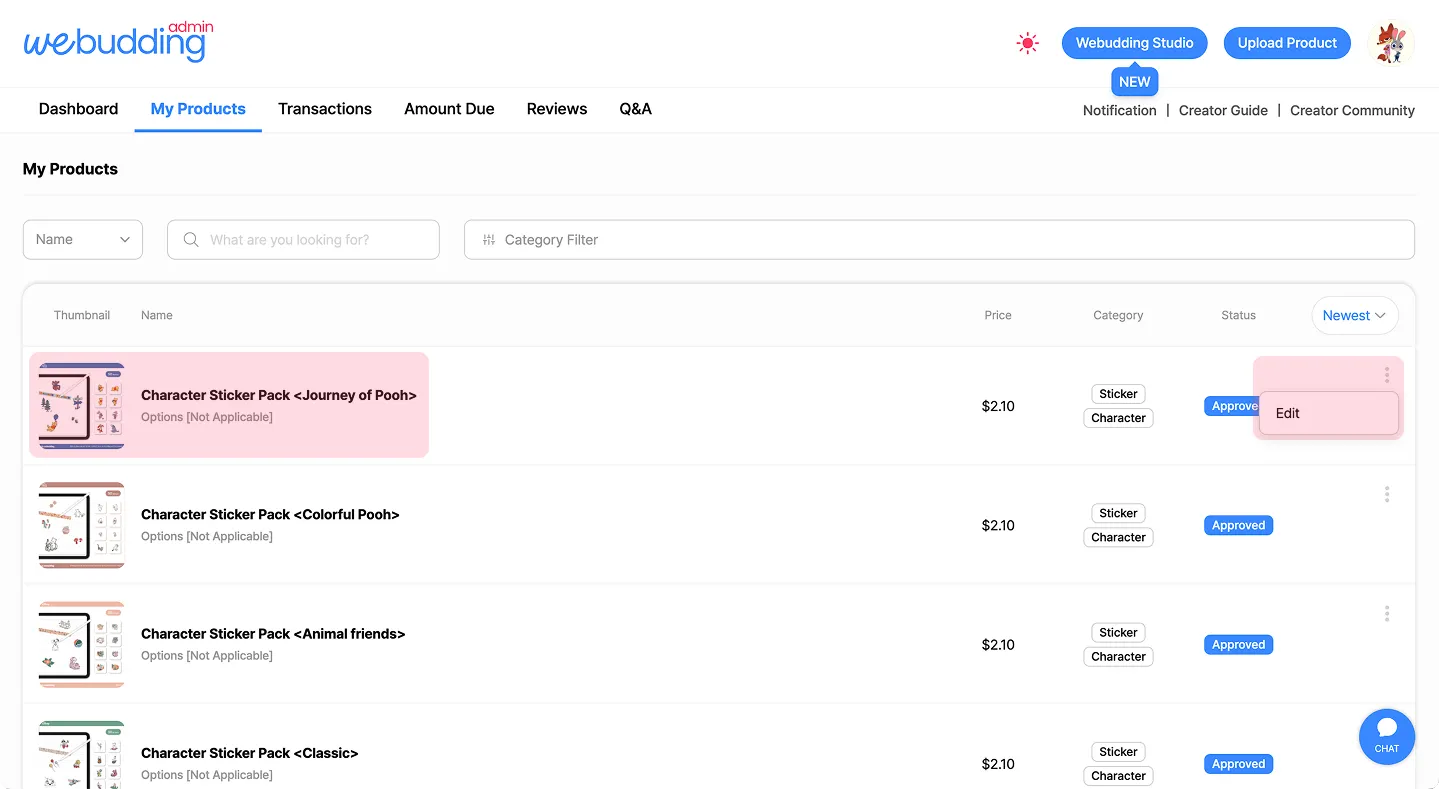The image size is (1439, 789).
Task: Click Approved status for Colorful Pooh
Action: pyautogui.click(x=1238, y=525)
